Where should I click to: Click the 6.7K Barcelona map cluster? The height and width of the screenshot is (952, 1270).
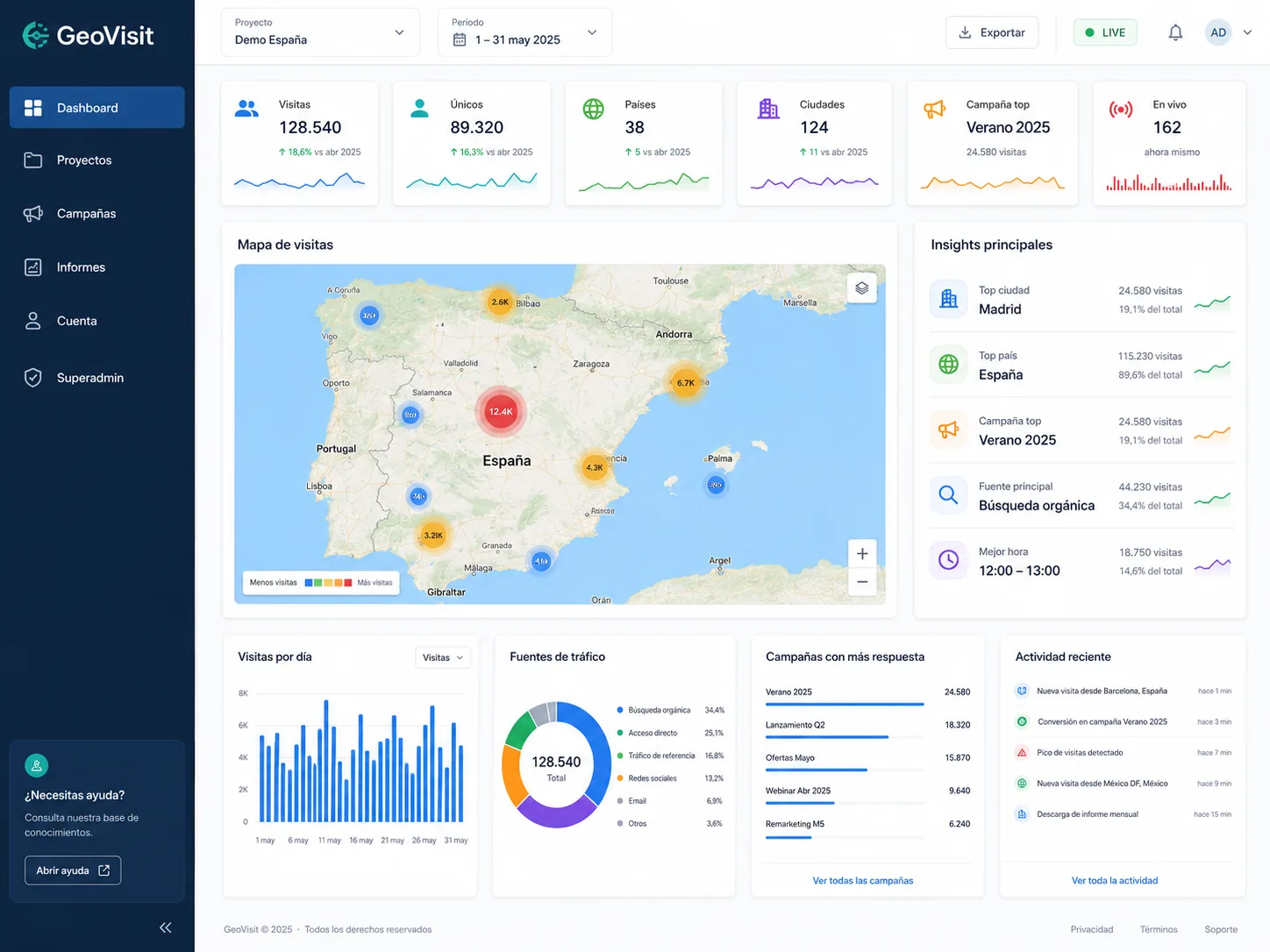[x=686, y=382]
